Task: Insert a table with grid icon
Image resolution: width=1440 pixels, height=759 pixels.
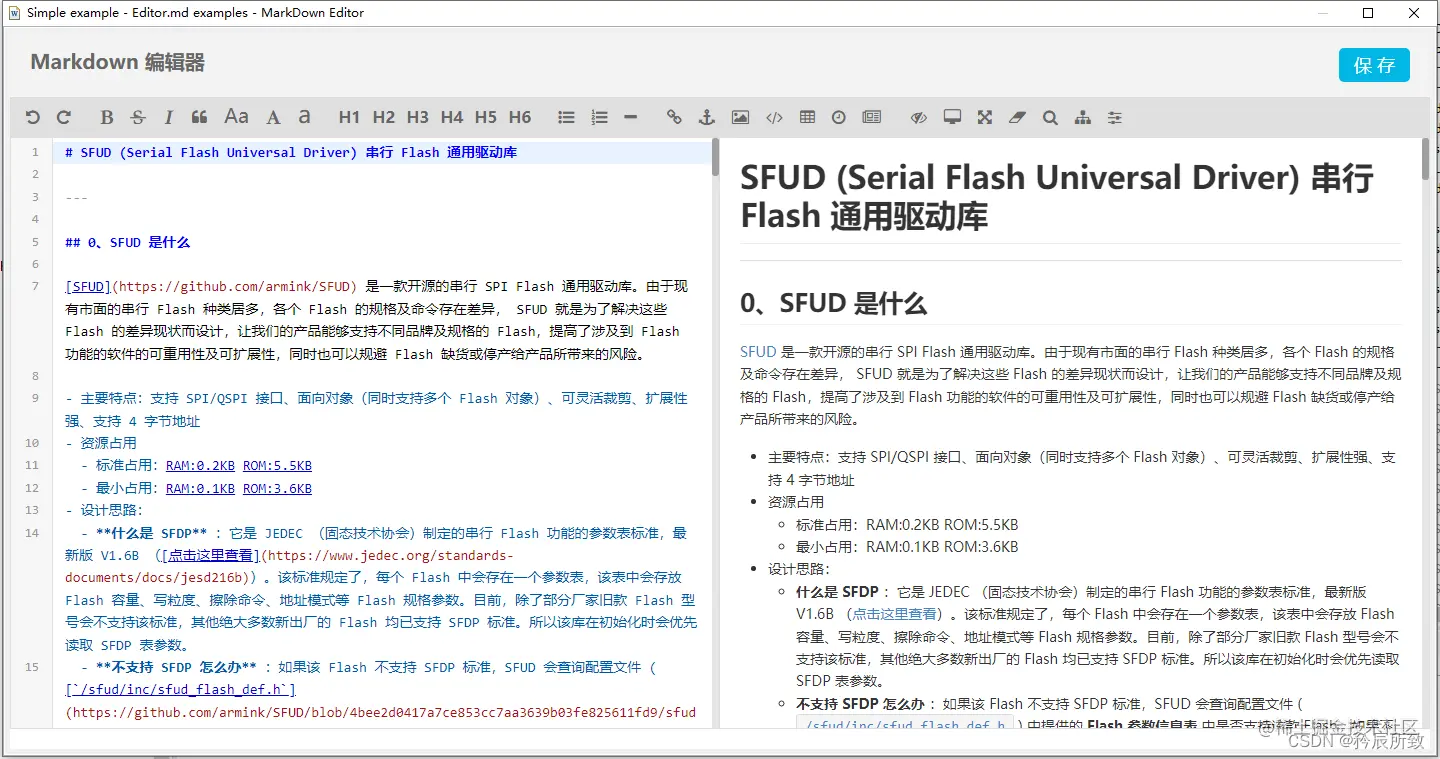Action: click(807, 117)
